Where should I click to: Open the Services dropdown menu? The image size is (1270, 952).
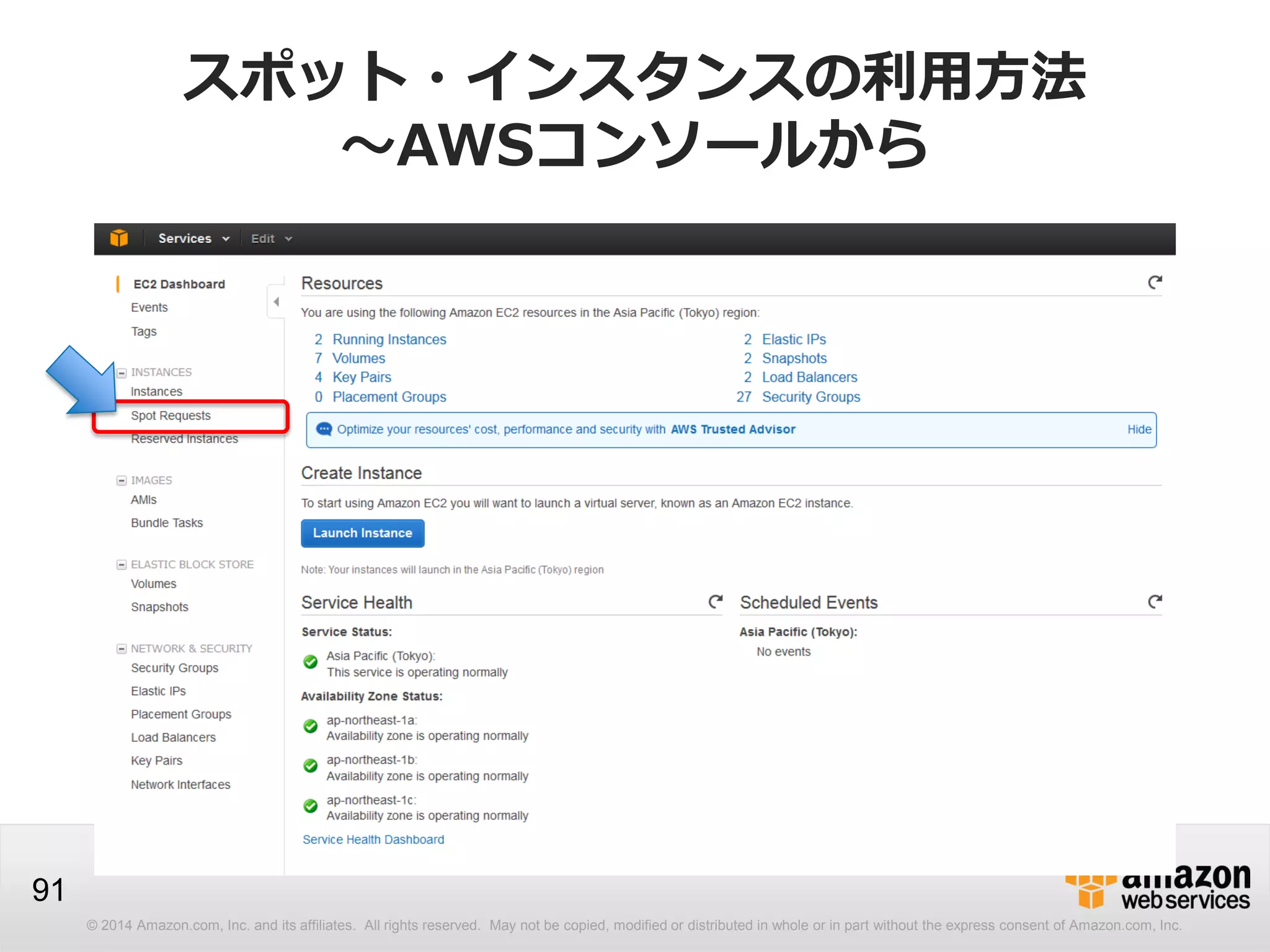[193, 239]
